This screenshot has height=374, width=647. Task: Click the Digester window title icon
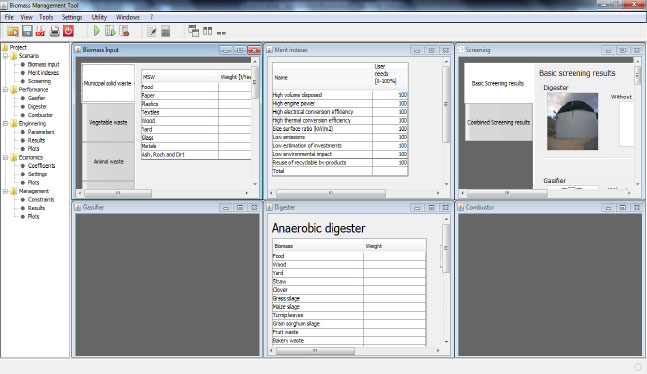(x=269, y=207)
